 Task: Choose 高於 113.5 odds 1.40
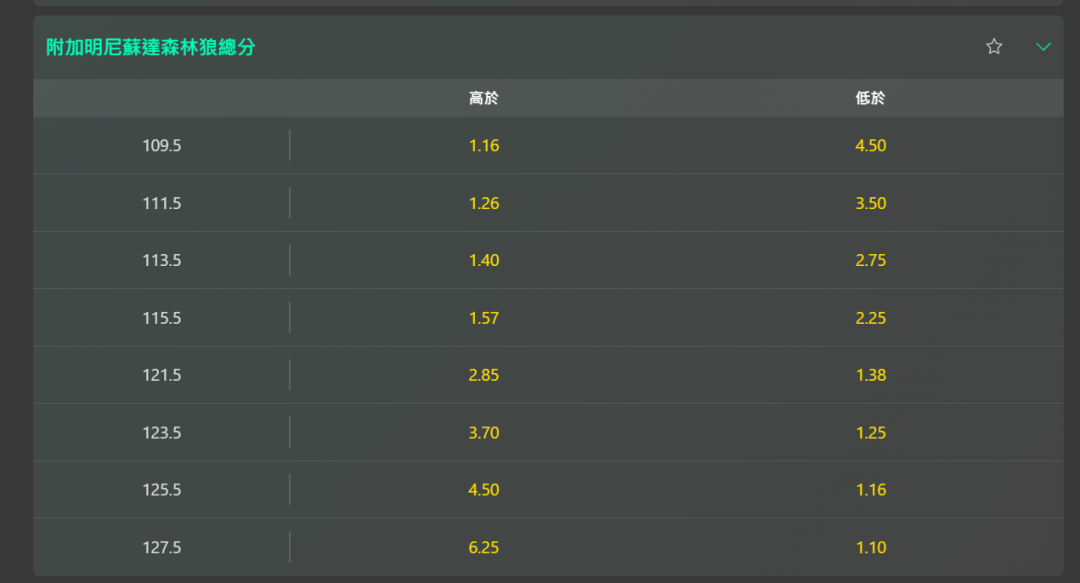(484, 261)
